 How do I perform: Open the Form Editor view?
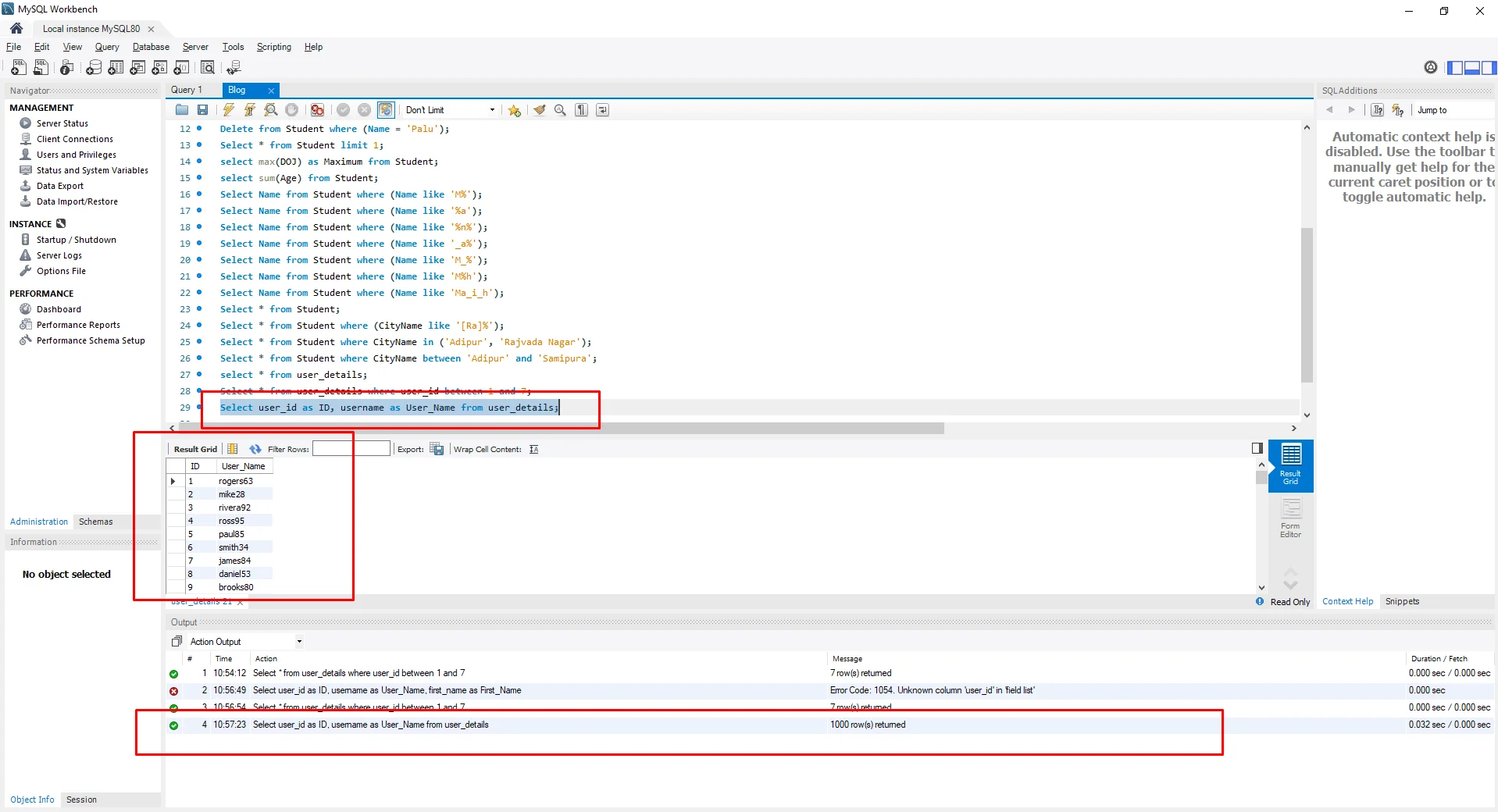[1290, 518]
